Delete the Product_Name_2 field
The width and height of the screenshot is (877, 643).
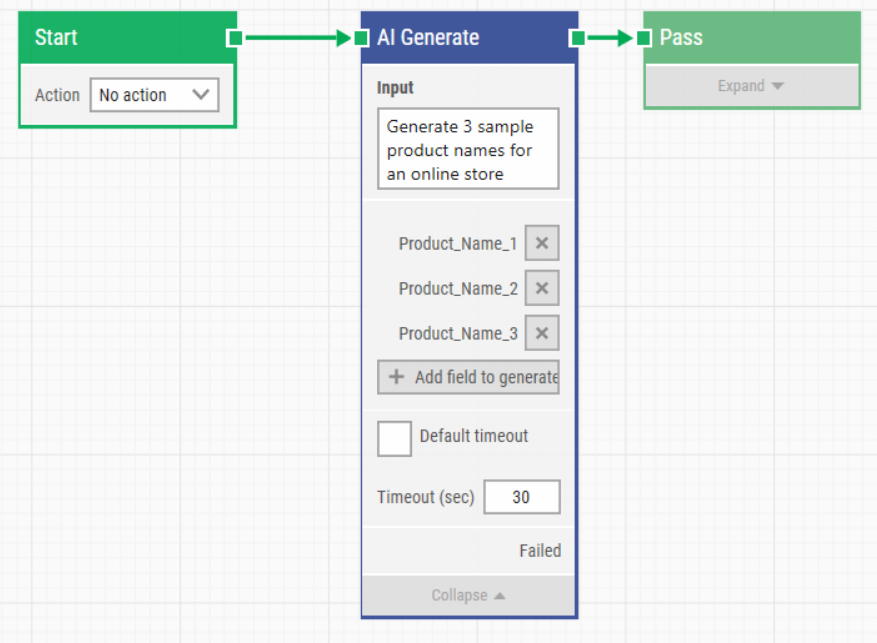(x=541, y=288)
